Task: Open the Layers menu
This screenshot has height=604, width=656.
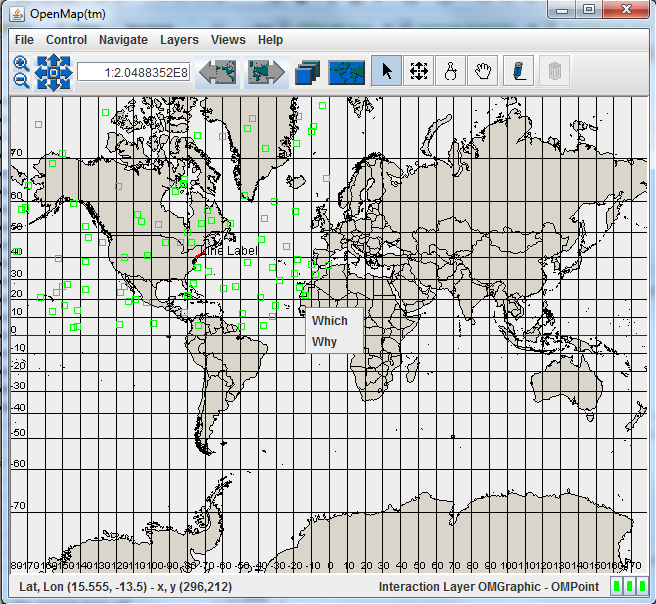Action: (179, 40)
